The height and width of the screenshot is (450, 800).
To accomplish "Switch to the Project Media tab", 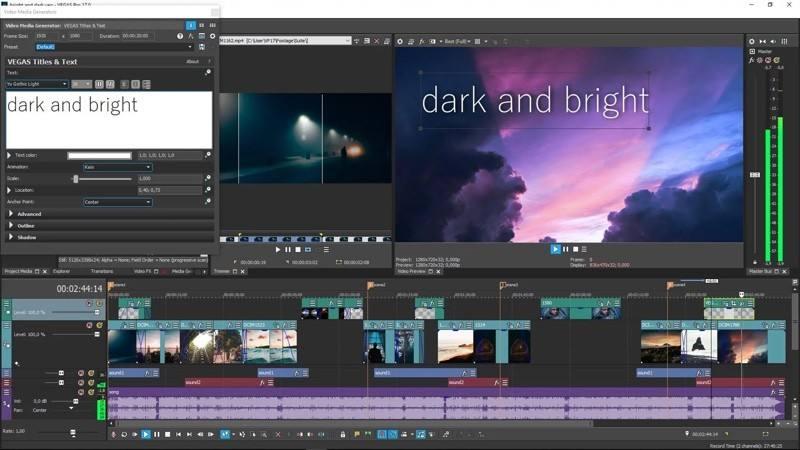I will 18,271.
